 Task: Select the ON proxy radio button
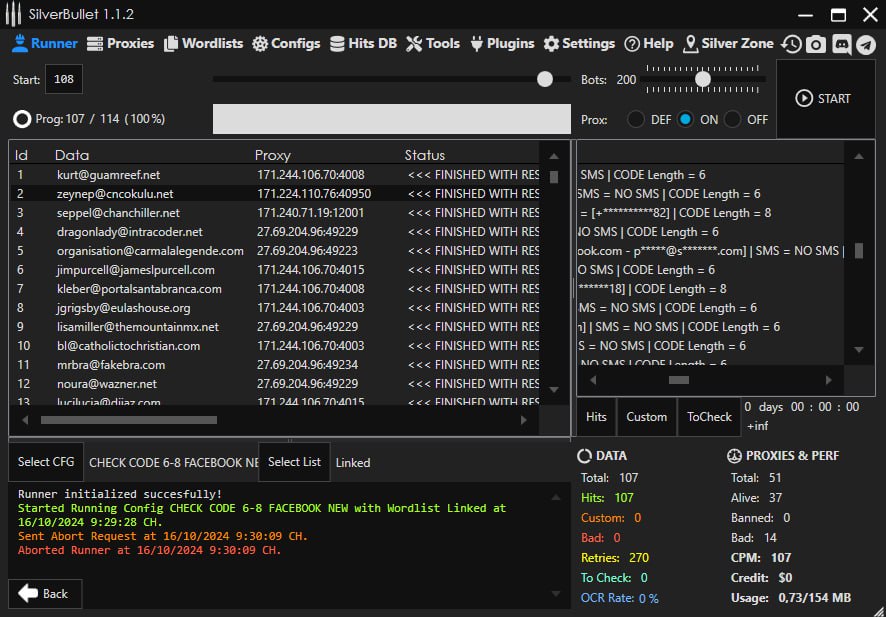(x=685, y=119)
